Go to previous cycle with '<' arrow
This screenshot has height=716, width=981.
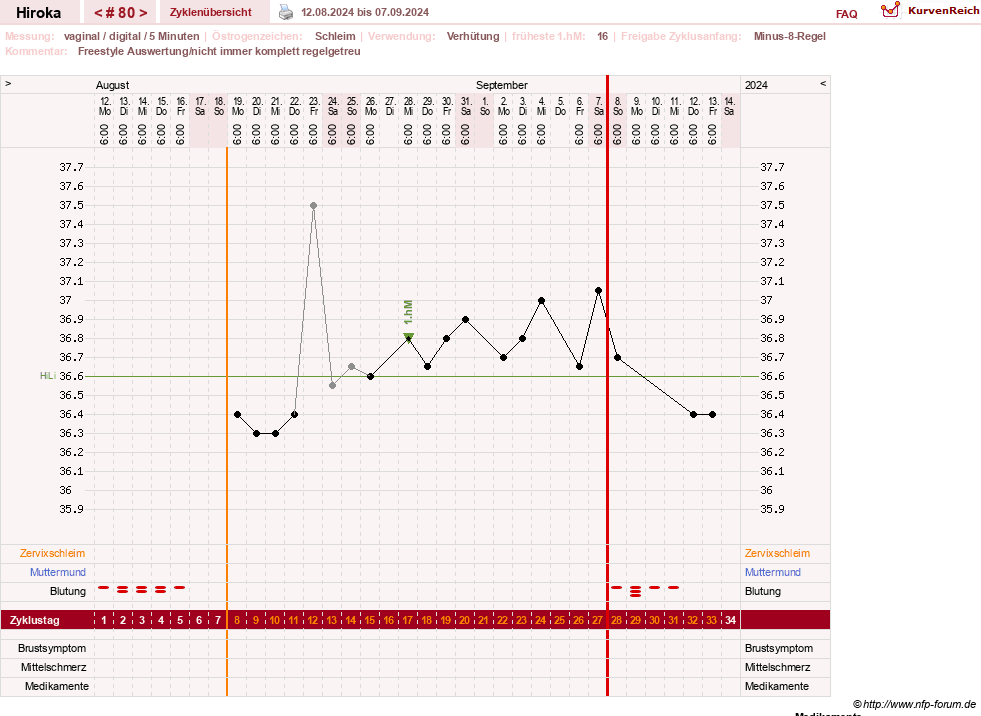[98, 13]
